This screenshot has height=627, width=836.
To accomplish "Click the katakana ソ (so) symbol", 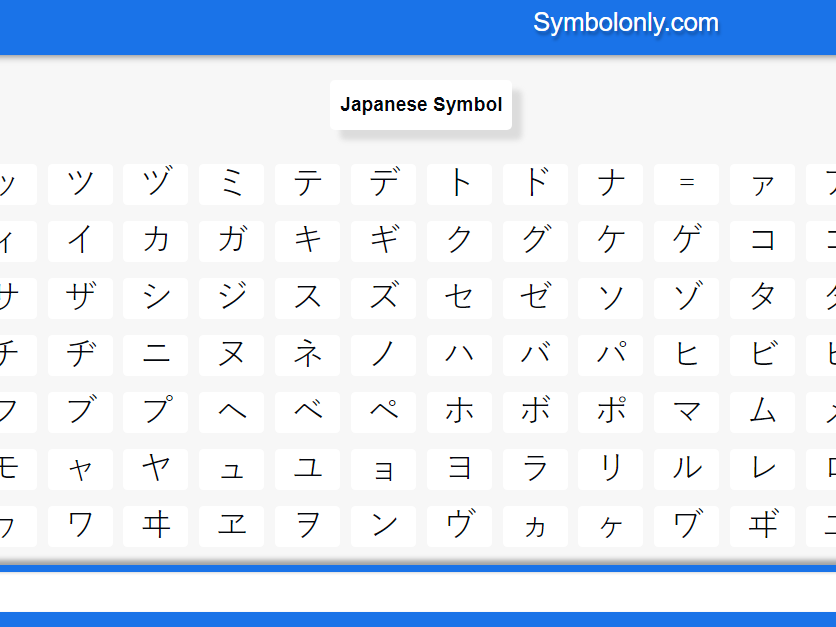I will [610, 298].
